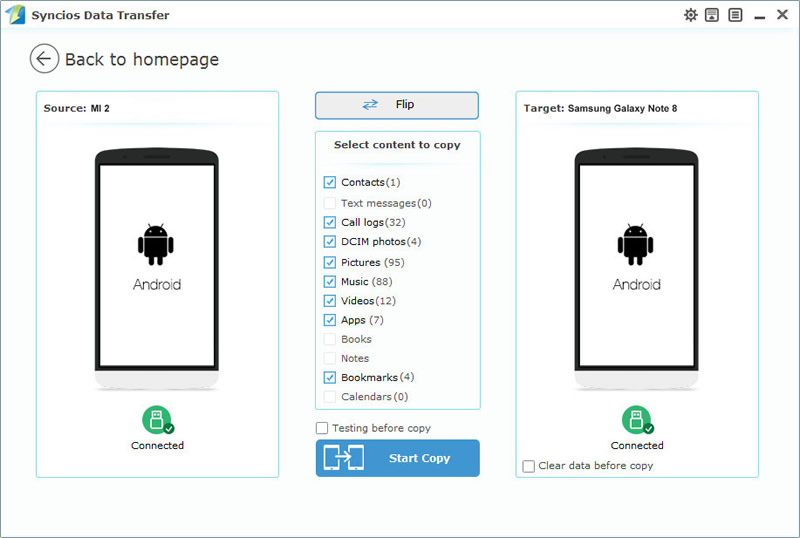Uncheck DCIM photos checkbox
800x538 pixels.
[330, 241]
